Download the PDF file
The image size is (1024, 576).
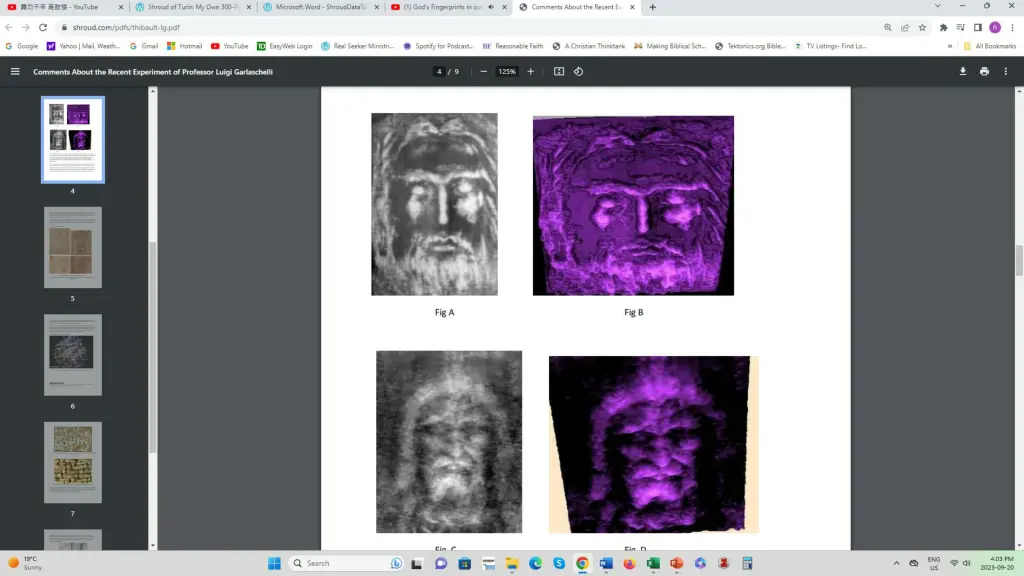963,72
